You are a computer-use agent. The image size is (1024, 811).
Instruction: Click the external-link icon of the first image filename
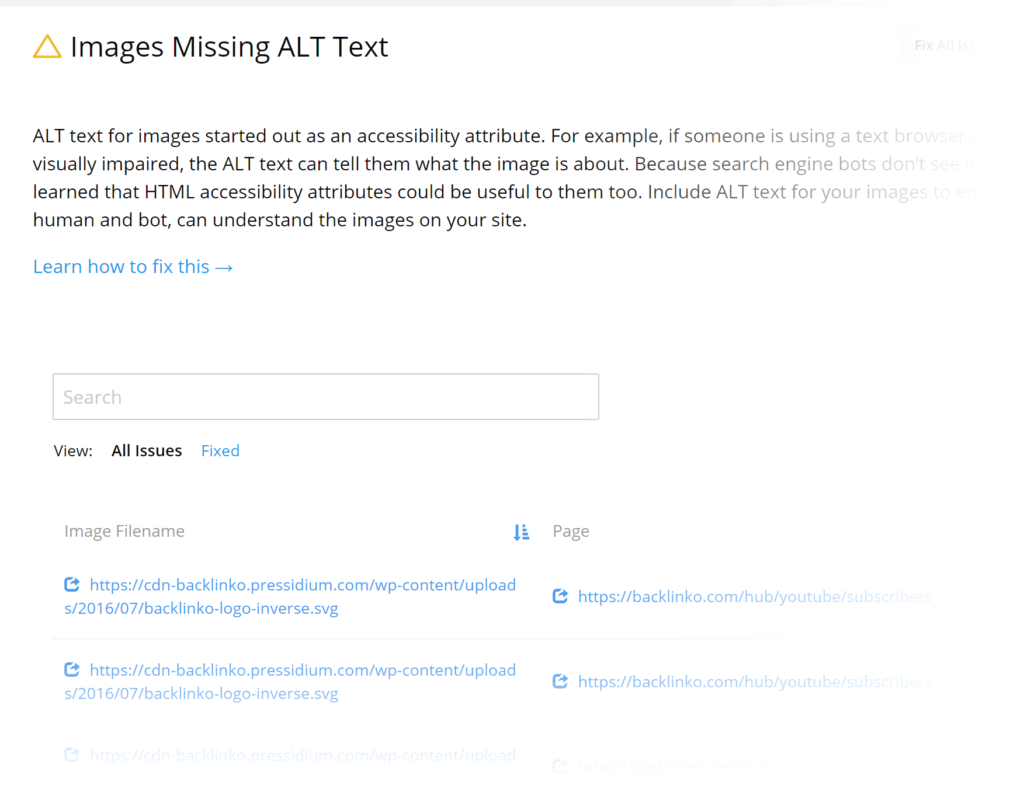tap(71, 585)
